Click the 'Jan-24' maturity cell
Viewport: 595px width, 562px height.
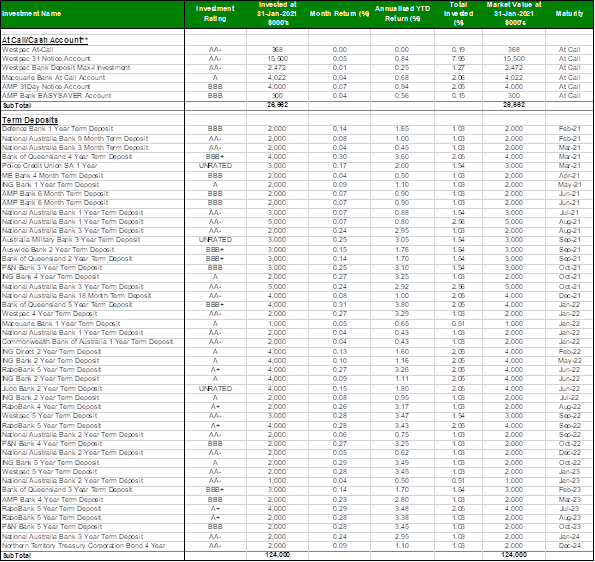coord(569,537)
